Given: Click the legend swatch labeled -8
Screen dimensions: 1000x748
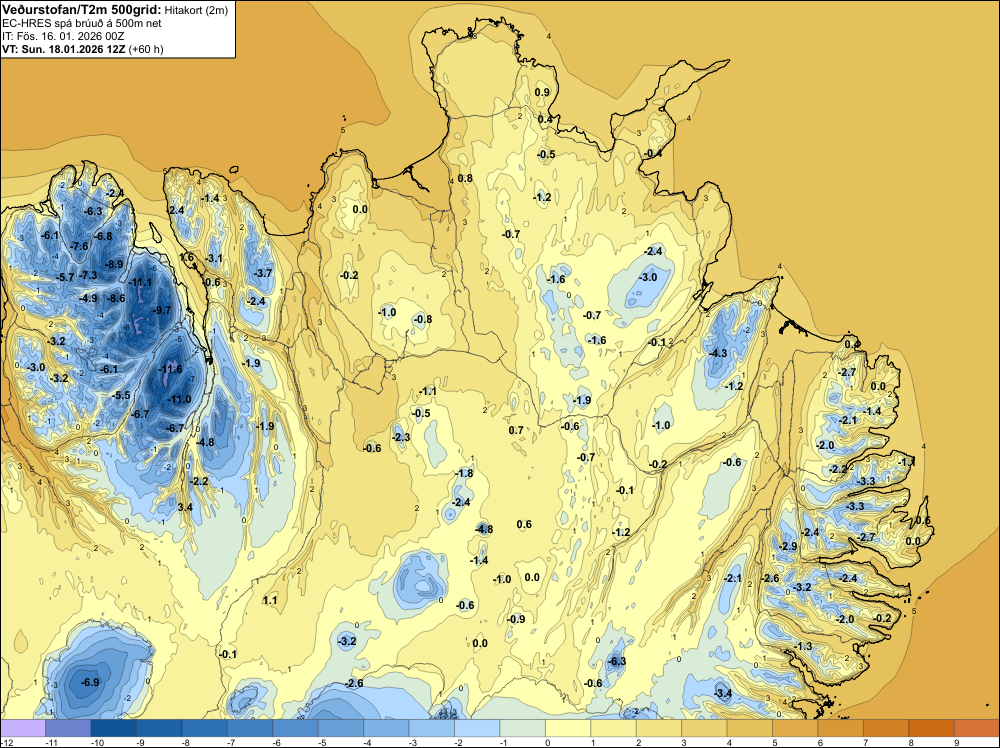Looking at the screenshot, I should pyautogui.click(x=205, y=728).
